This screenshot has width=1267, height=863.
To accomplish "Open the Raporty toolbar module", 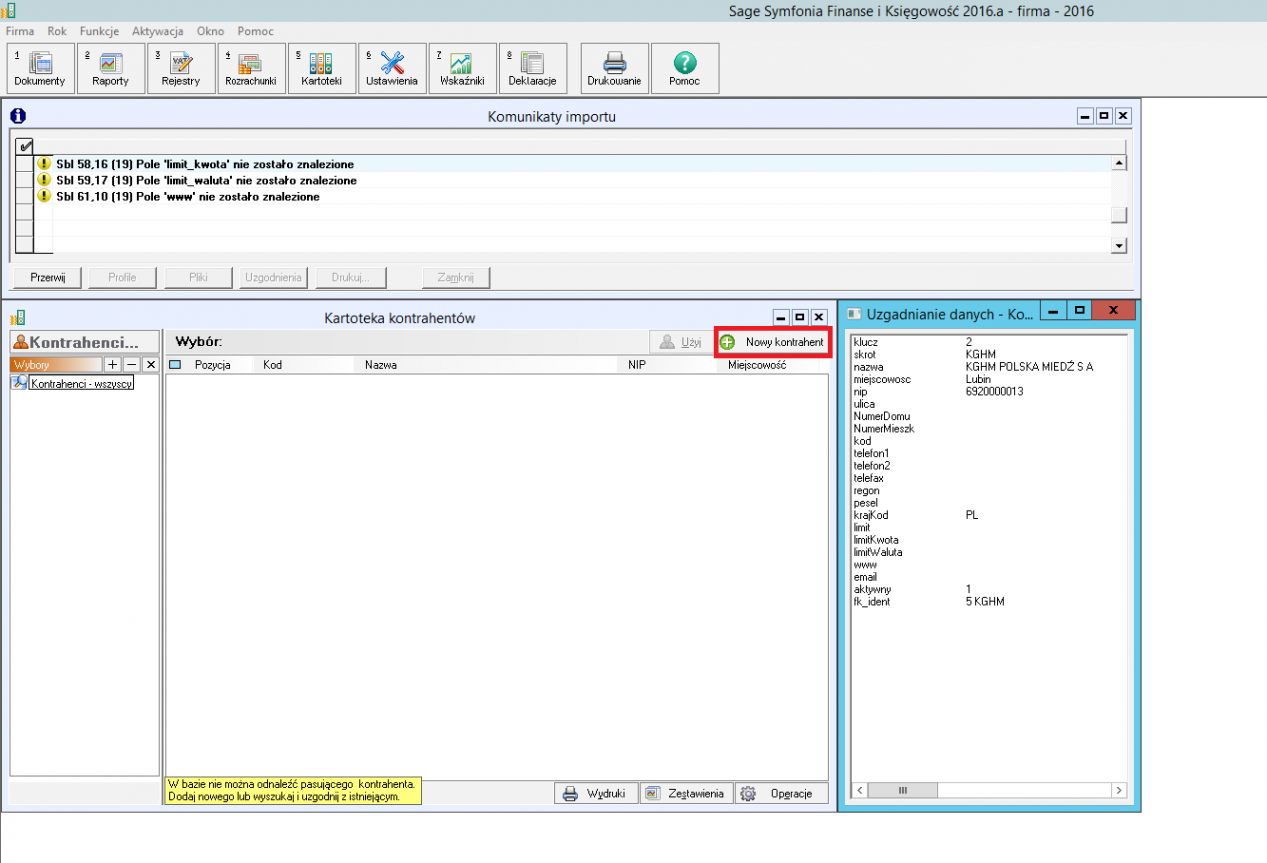I will [111, 68].
